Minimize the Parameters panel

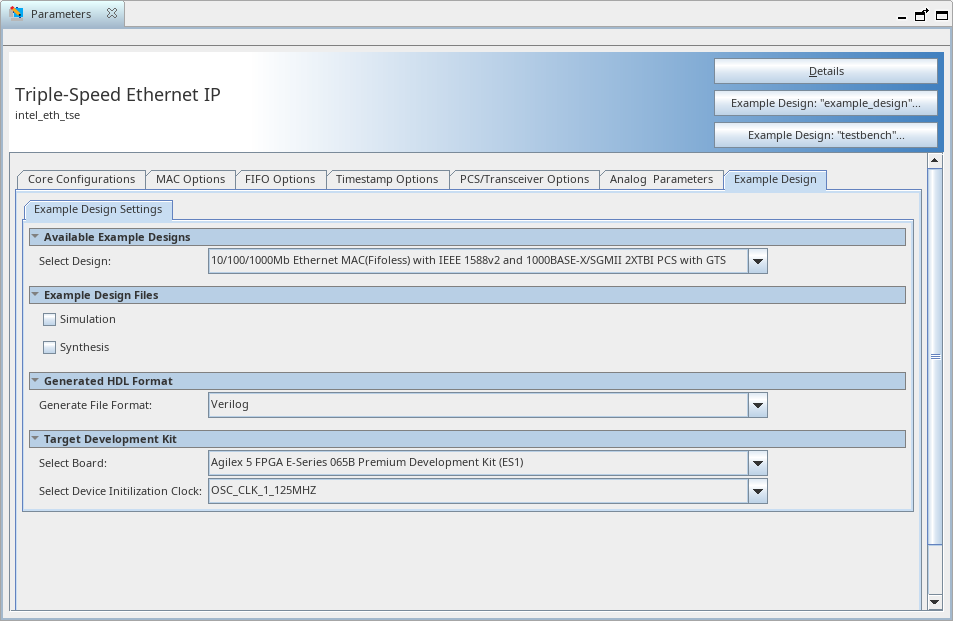pos(902,16)
